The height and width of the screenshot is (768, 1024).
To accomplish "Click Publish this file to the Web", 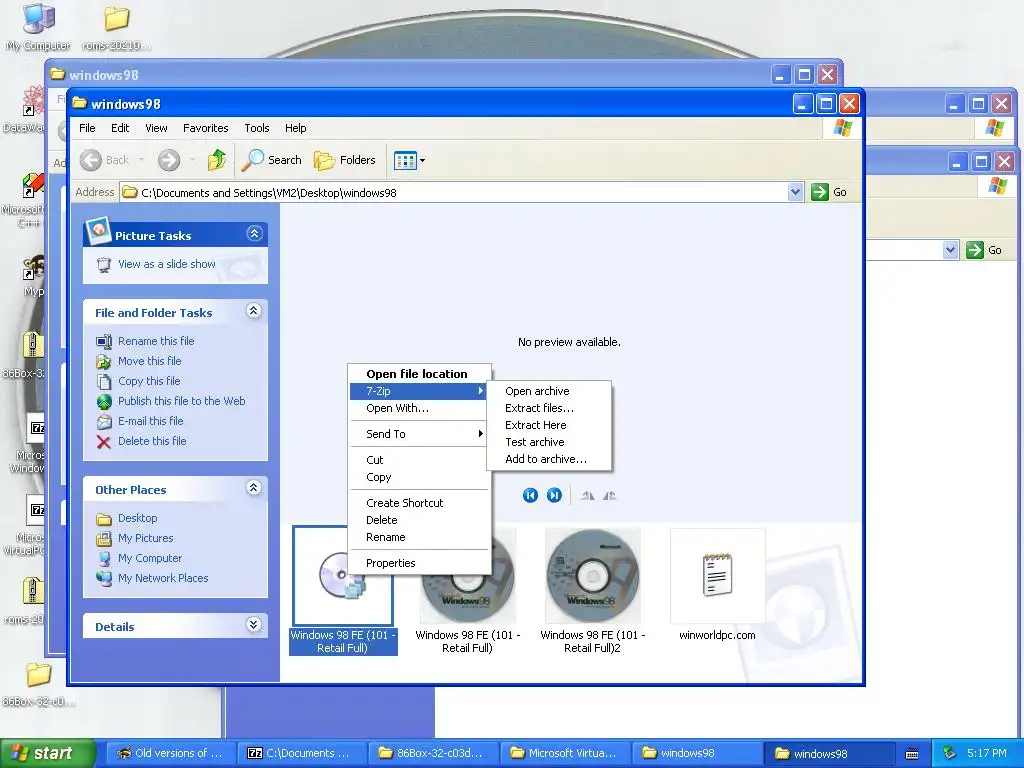I will pos(182,401).
